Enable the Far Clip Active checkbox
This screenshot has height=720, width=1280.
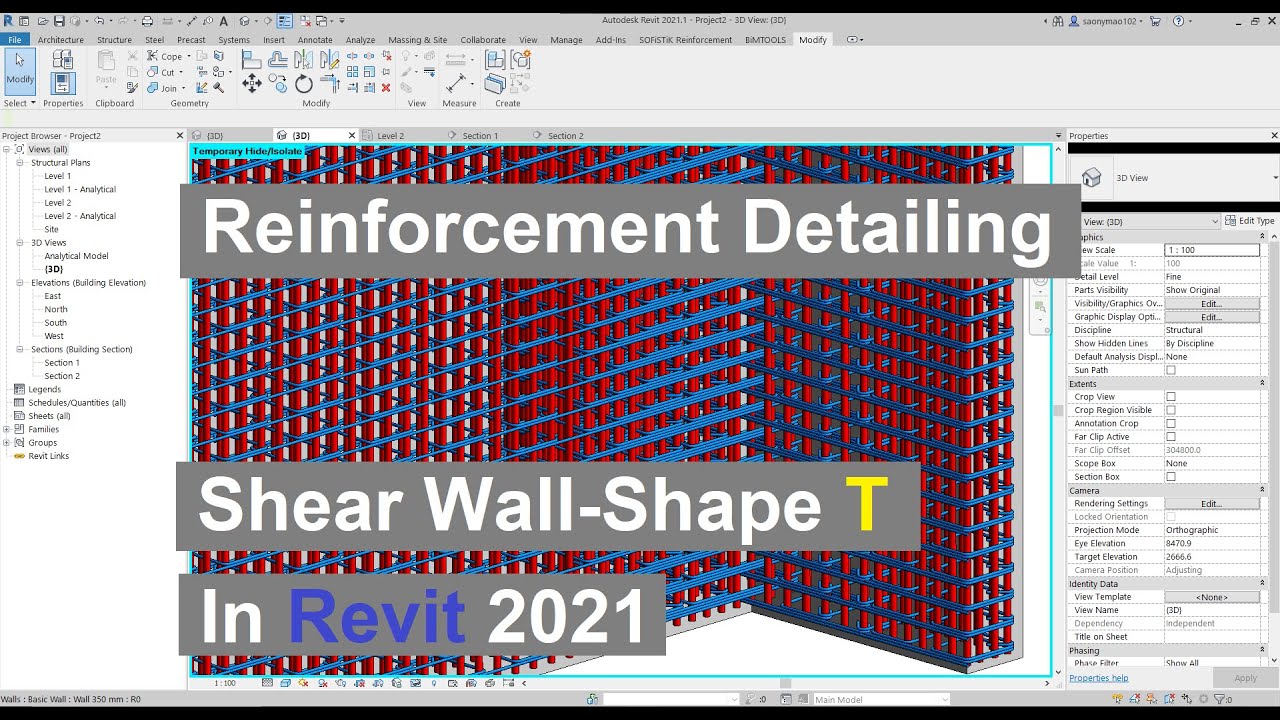coord(1171,437)
